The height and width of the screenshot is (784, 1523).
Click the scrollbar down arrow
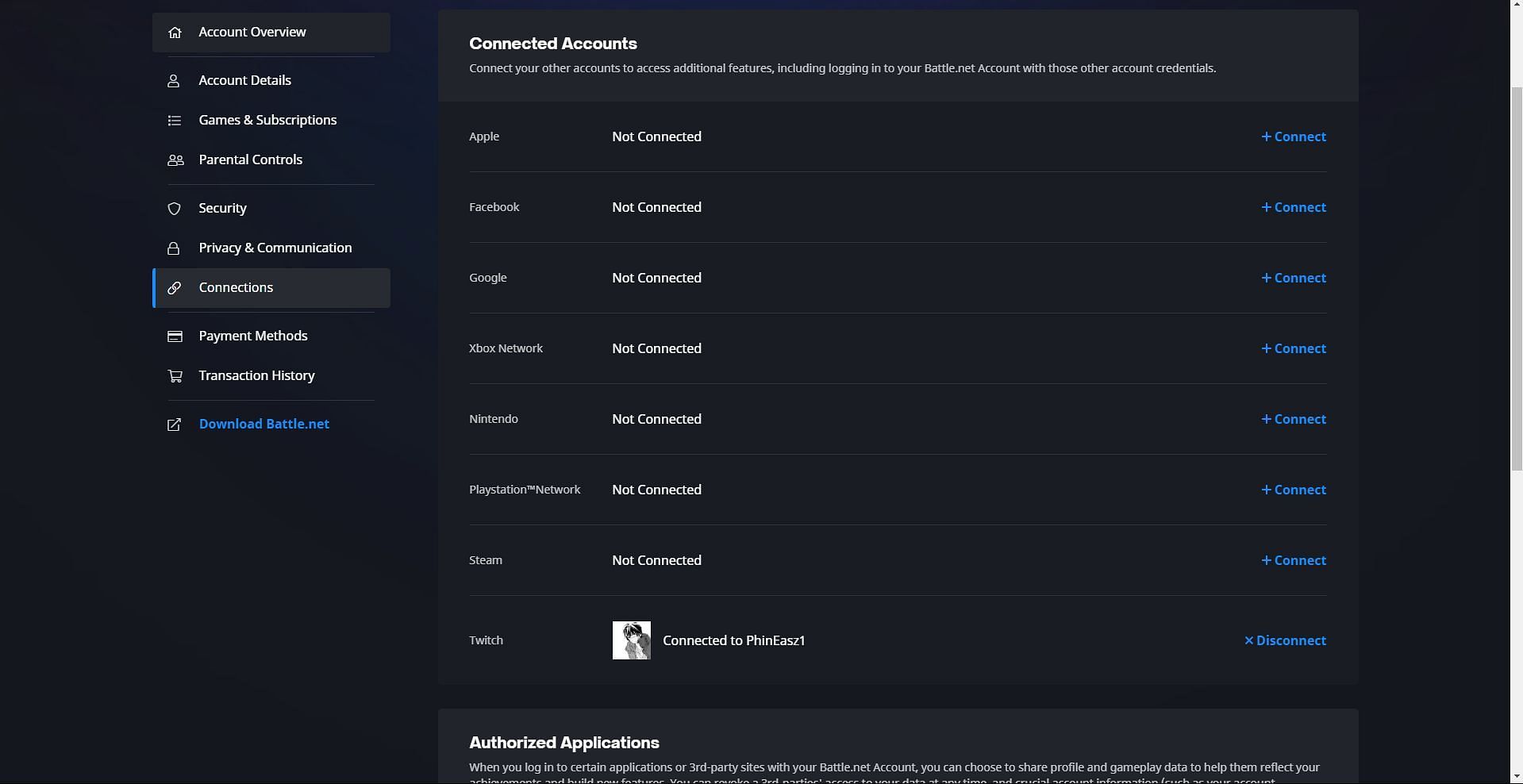(1517, 776)
